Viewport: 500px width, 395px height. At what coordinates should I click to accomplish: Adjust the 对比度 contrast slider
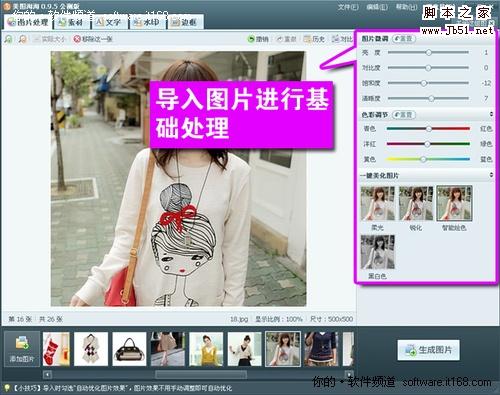click(428, 68)
